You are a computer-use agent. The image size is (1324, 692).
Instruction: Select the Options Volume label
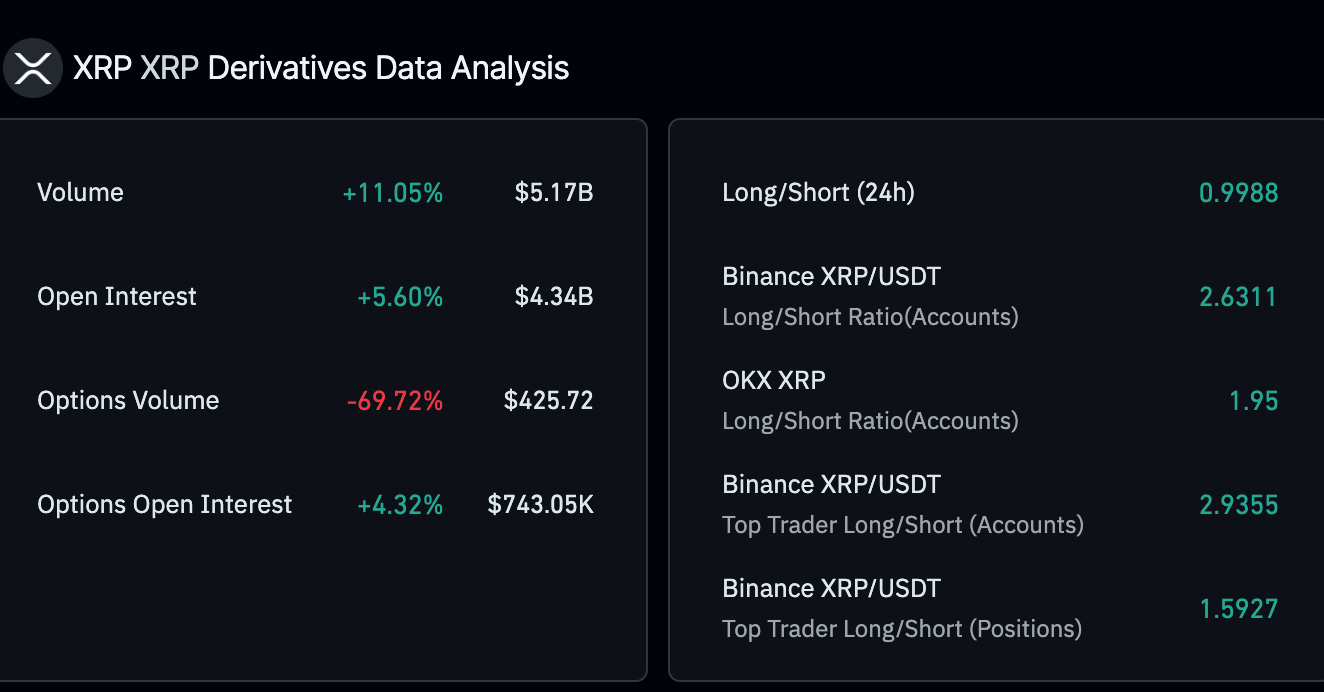tap(128, 400)
